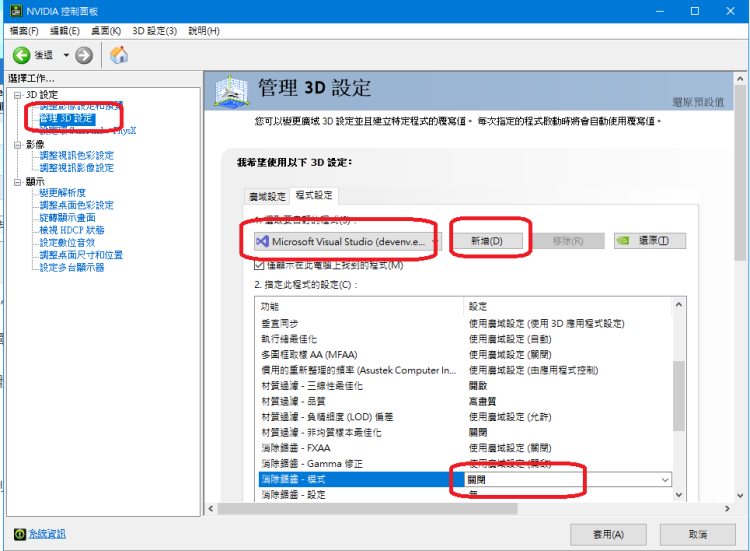
Task: Open the 檔案(F) menu
Action: tap(24, 31)
